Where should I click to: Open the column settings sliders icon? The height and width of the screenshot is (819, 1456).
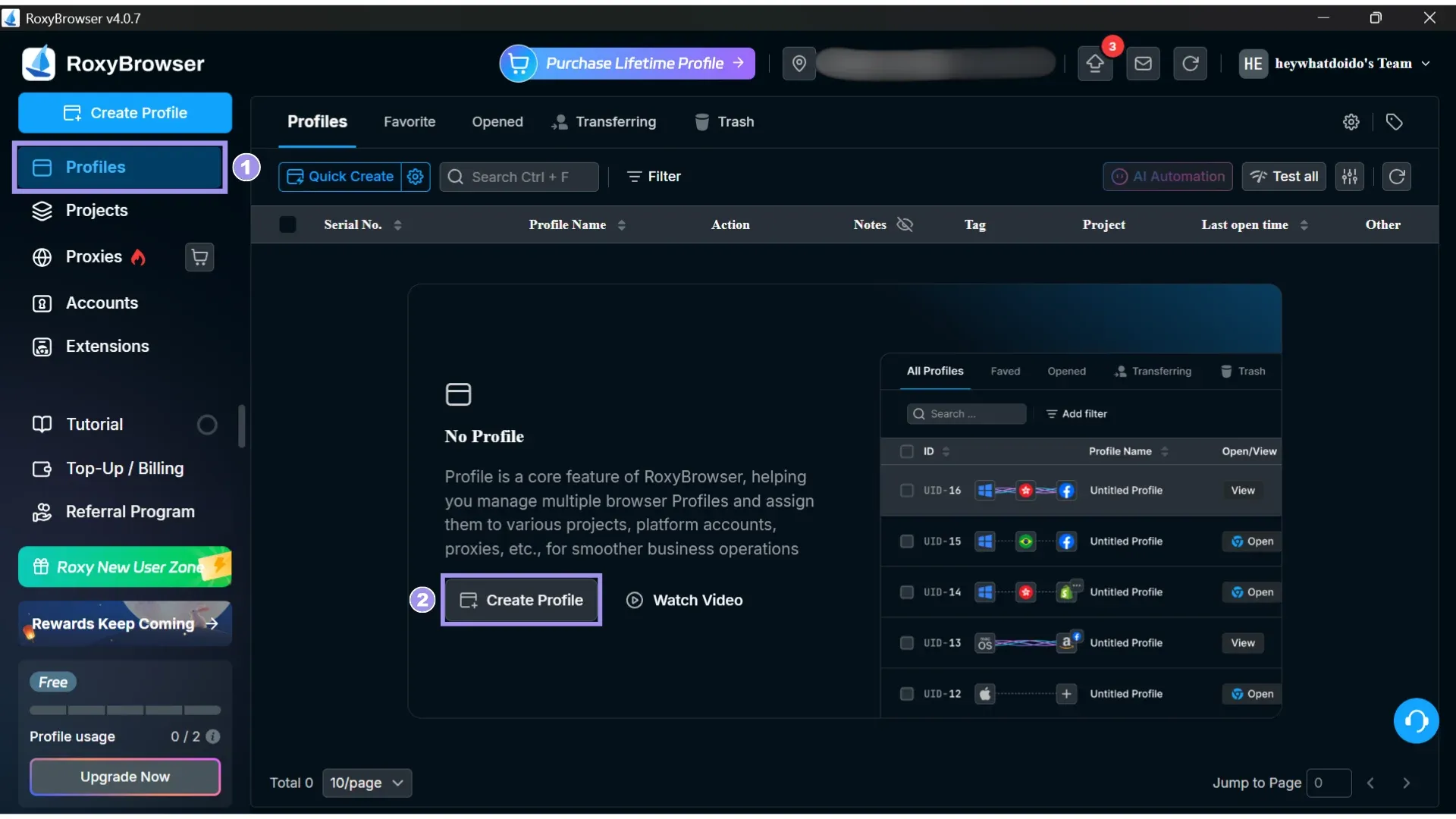[1350, 177]
